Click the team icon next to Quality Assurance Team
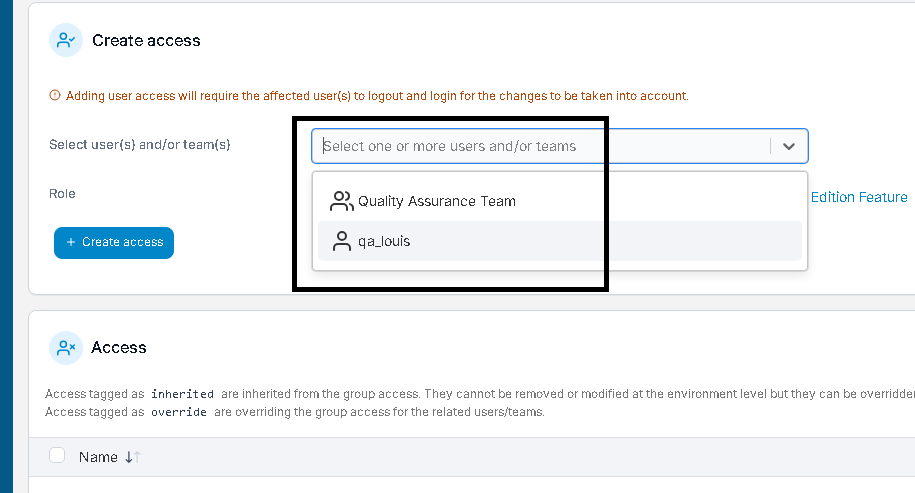Image resolution: width=915 pixels, height=493 pixels. 341,201
